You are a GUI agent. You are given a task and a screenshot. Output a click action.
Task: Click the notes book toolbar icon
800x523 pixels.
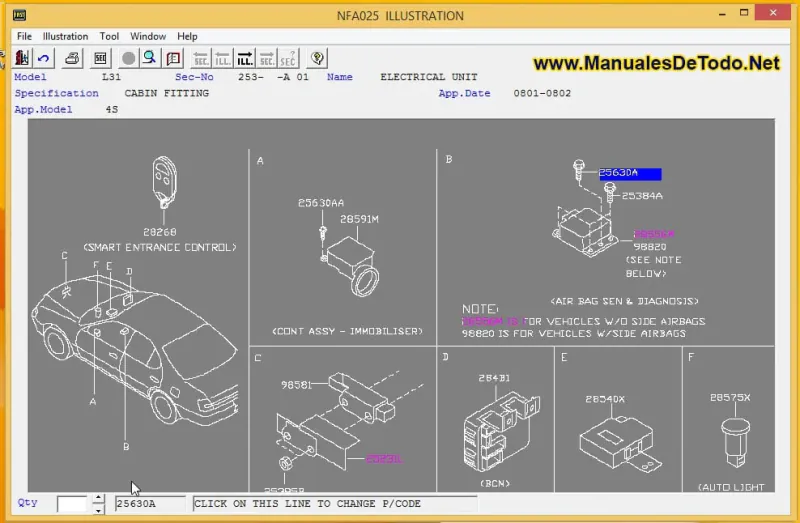174,58
